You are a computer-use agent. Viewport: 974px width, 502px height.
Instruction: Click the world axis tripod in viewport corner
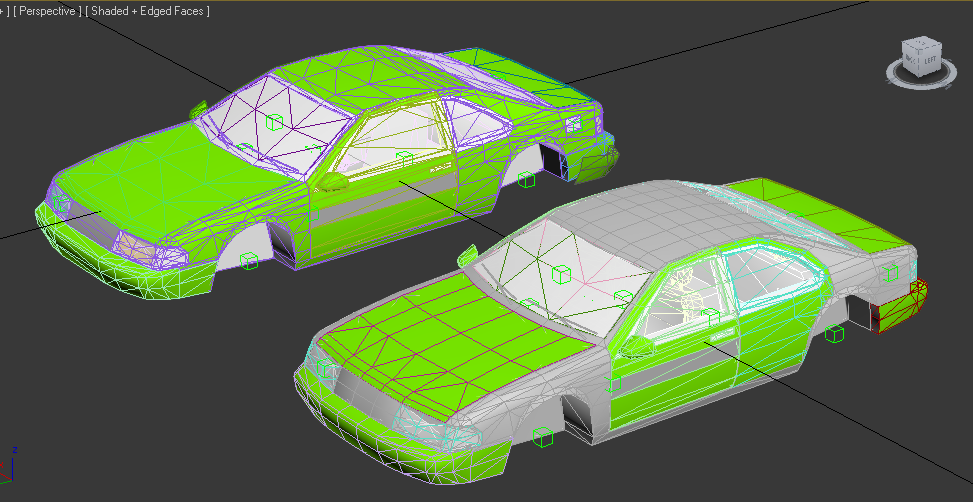10,464
